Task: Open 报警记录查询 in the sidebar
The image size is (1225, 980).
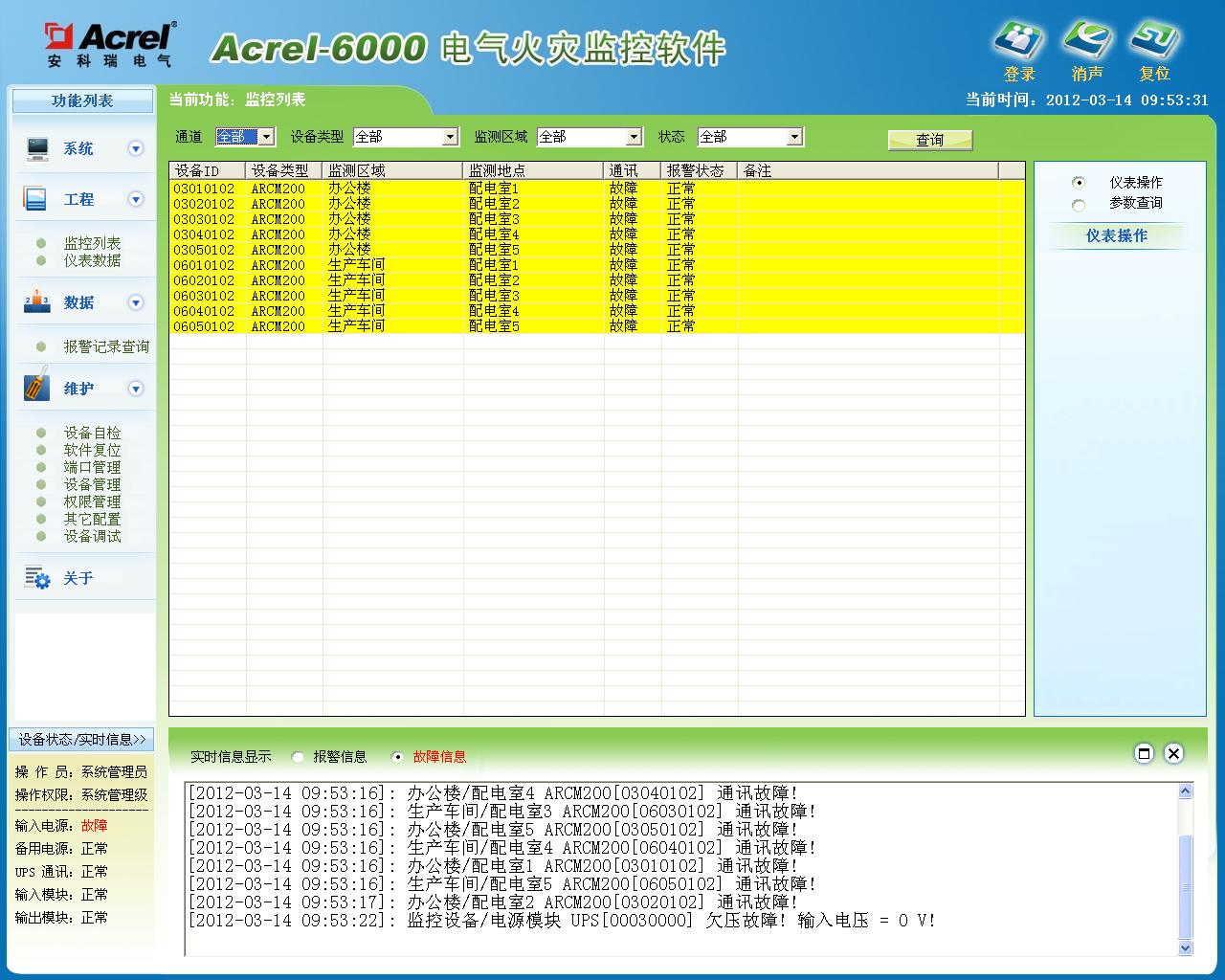Action: 106,346
